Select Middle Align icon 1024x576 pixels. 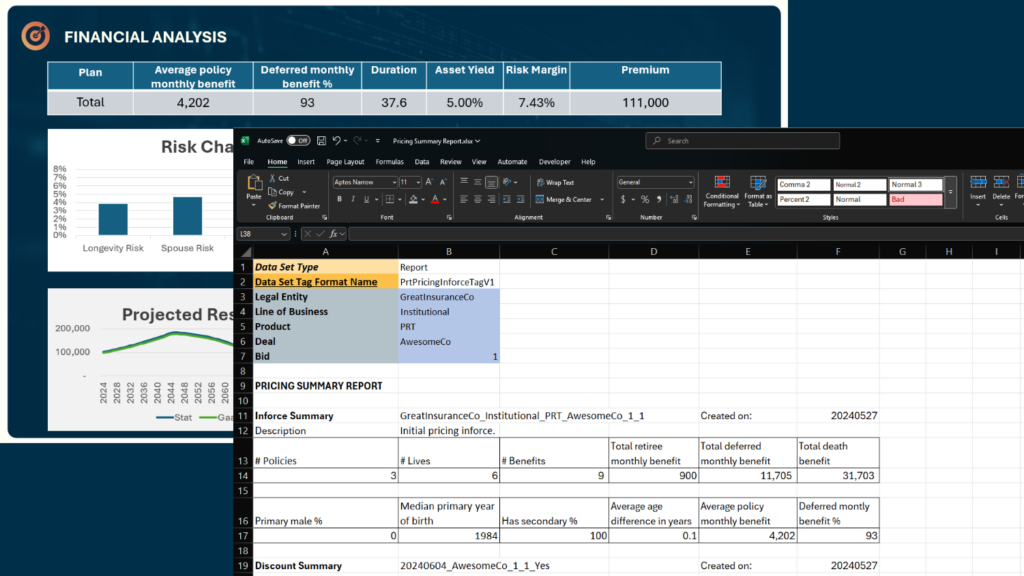[x=477, y=182]
